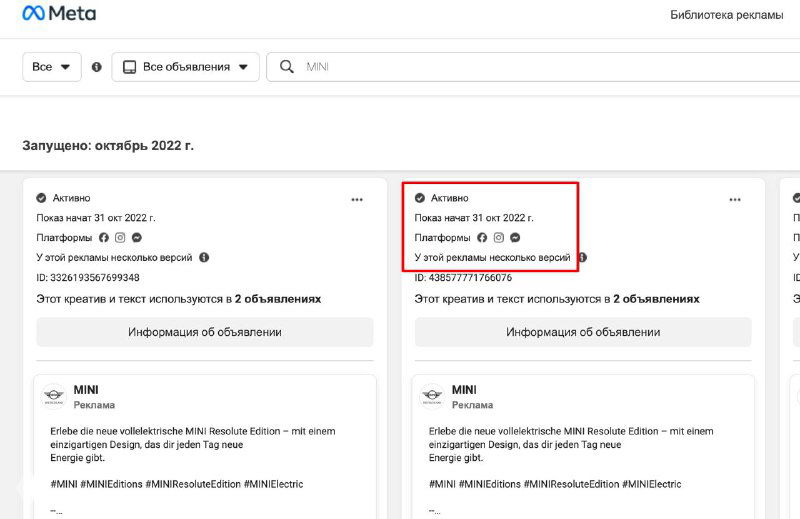This screenshot has height=519, width=800.
Task: Open three-dot menu on first ad card
Action: point(357,199)
